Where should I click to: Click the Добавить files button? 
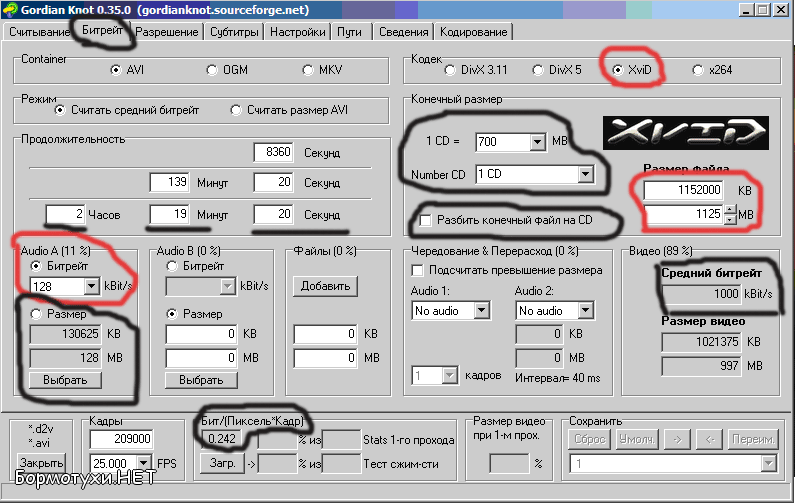tap(325, 286)
